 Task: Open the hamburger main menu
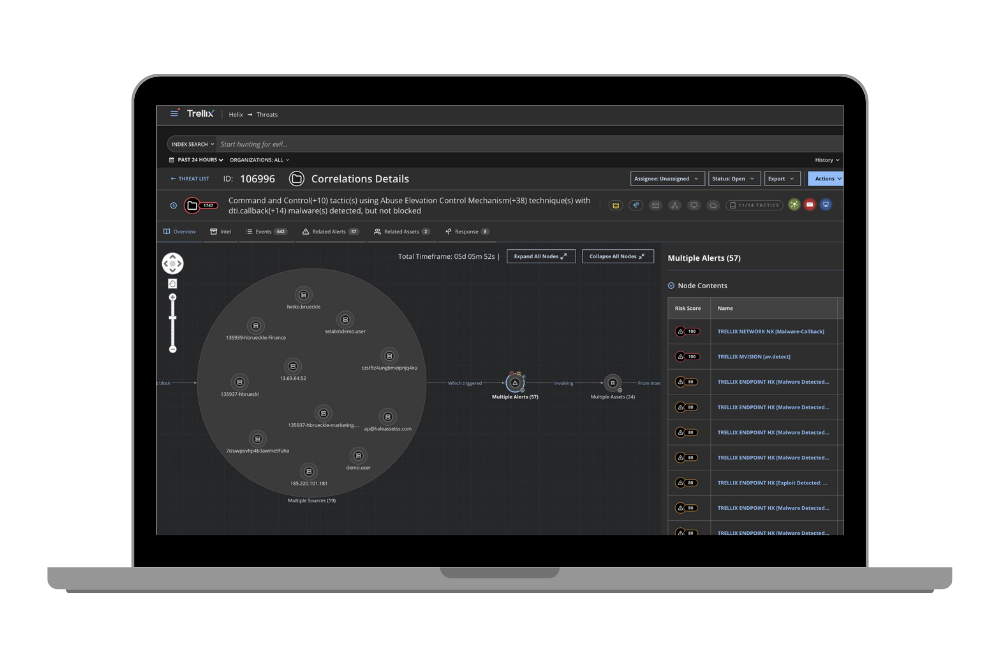(x=174, y=114)
